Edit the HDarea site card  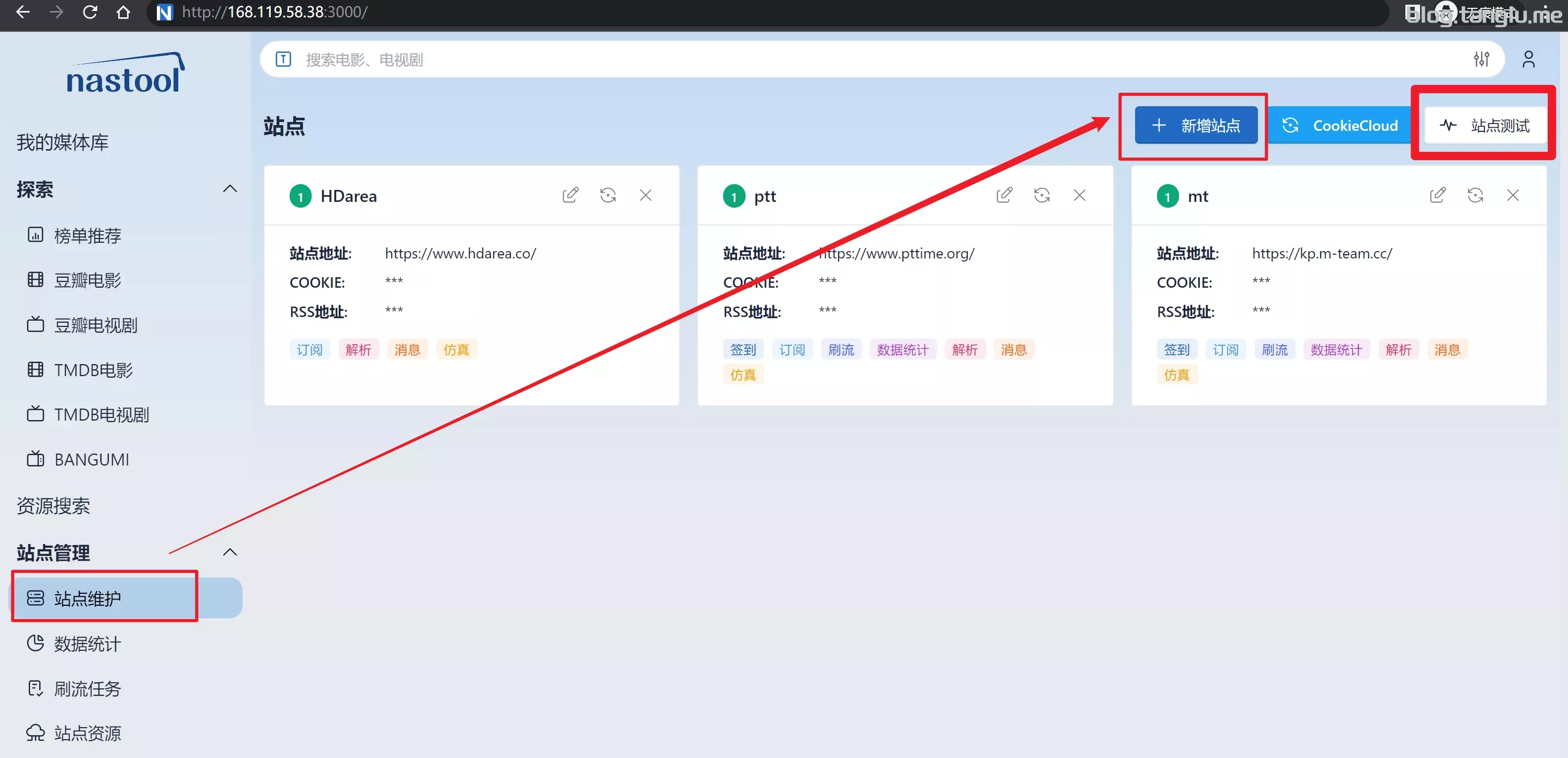pyautogui.click(x=570, y=195)
